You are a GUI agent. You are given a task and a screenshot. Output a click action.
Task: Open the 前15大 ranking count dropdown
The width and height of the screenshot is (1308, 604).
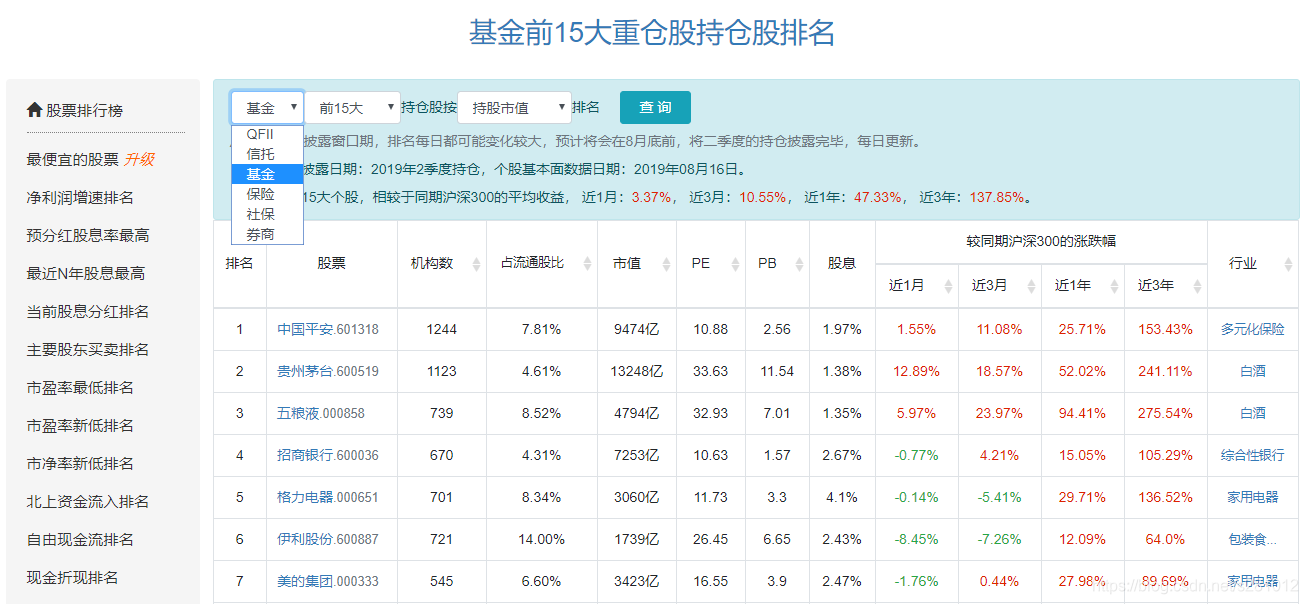352,108
